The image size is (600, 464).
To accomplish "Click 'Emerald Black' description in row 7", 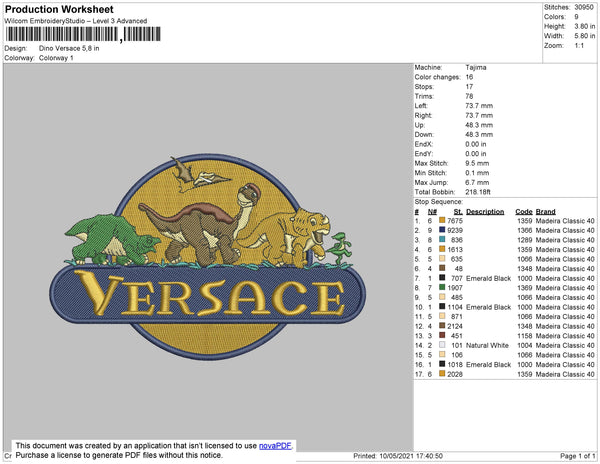I will 488,278.
